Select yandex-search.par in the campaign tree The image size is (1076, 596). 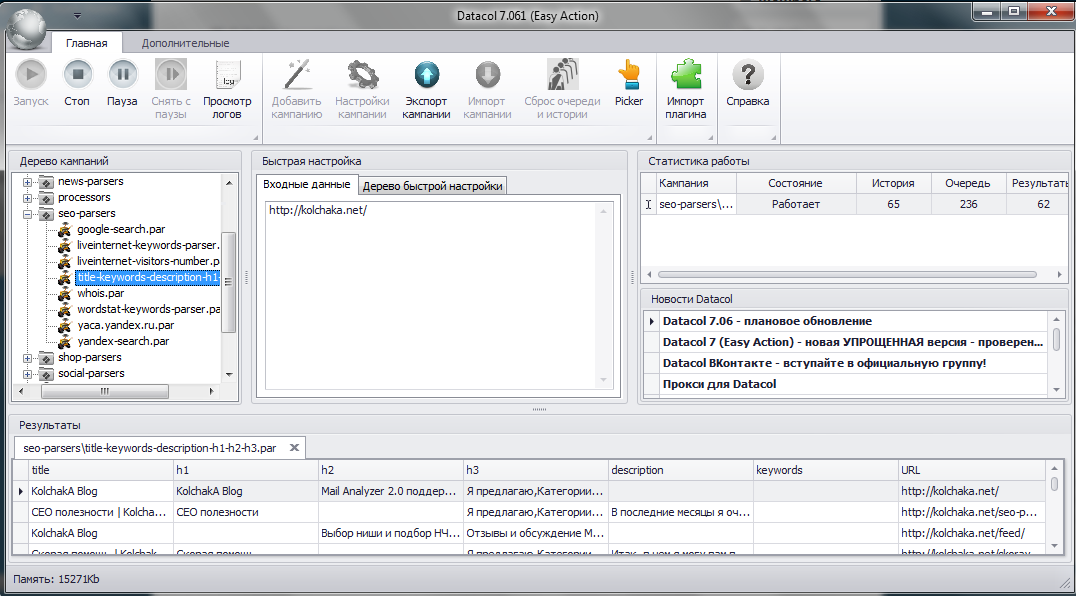123,341
